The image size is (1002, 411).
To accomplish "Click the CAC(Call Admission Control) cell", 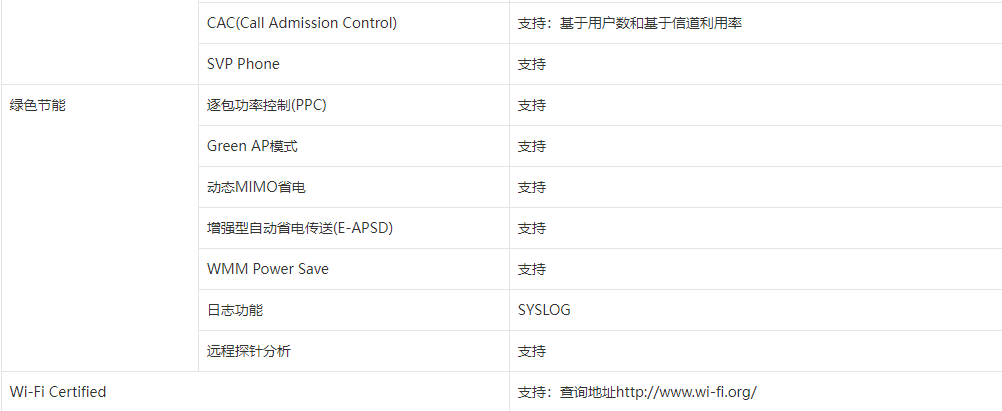I will [353, 23].
